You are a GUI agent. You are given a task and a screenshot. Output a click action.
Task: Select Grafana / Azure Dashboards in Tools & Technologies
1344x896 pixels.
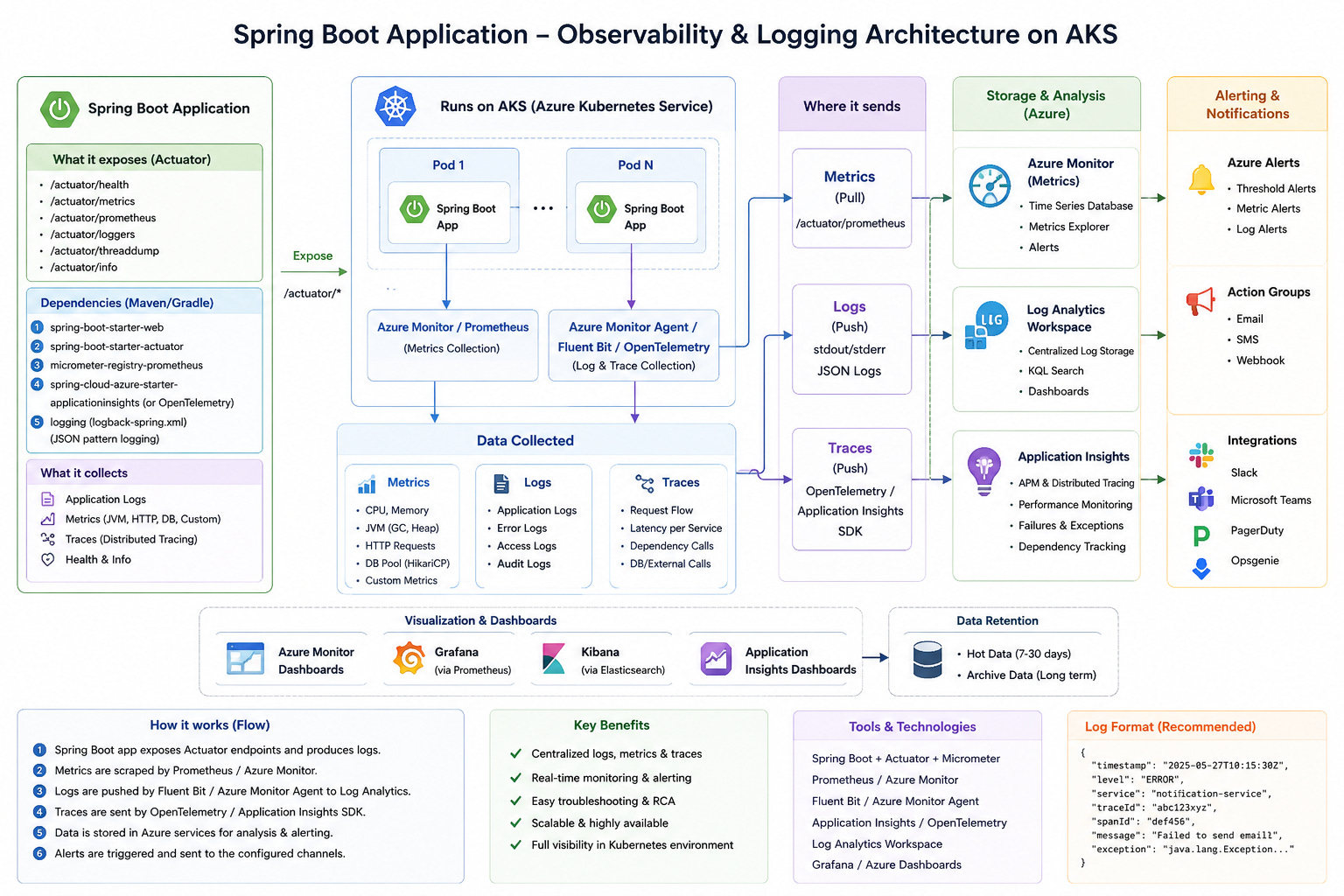886,865
